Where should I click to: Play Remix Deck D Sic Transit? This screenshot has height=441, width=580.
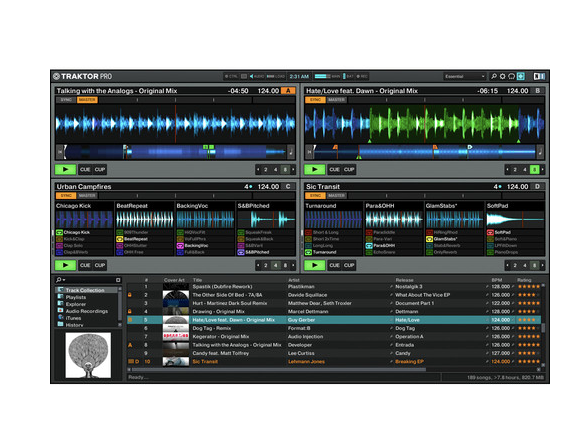[x=314, y=265]
